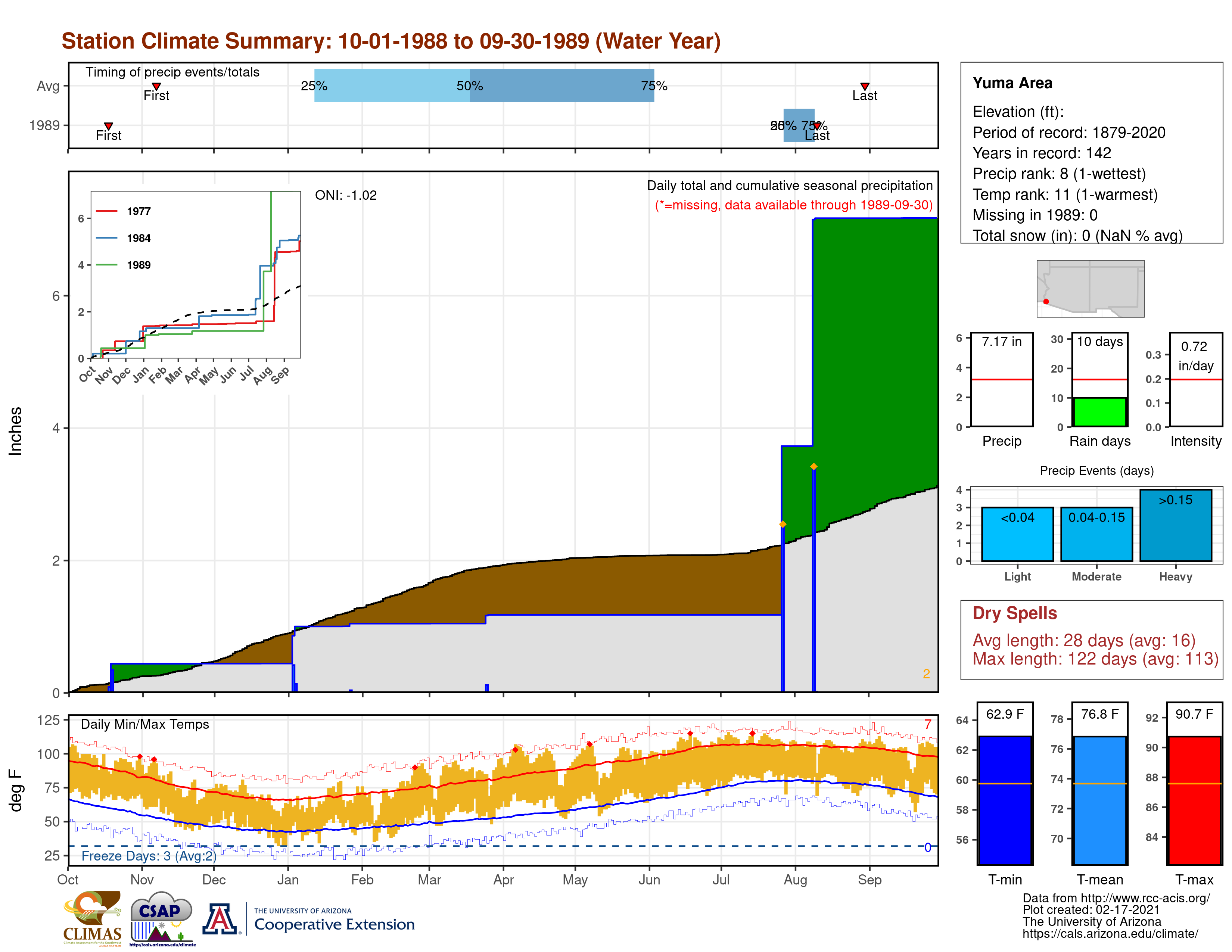Click the '90.7 F' T-max value
The height and width of the screenshot is (952, 1232).
pyautogui.click(x=1194, y=714)
